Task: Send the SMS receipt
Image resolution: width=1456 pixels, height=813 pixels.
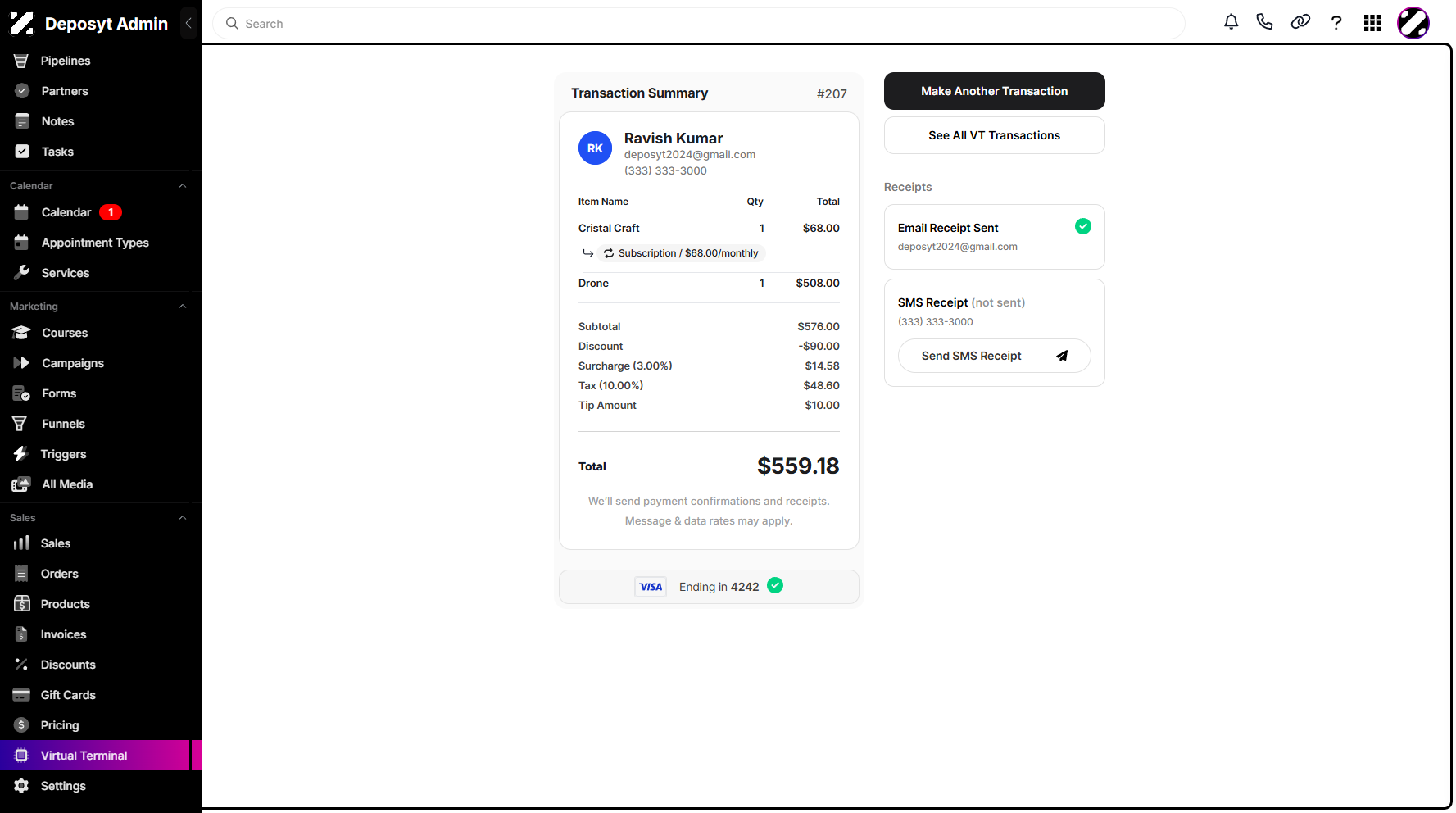Action: (x=994, y=356)
